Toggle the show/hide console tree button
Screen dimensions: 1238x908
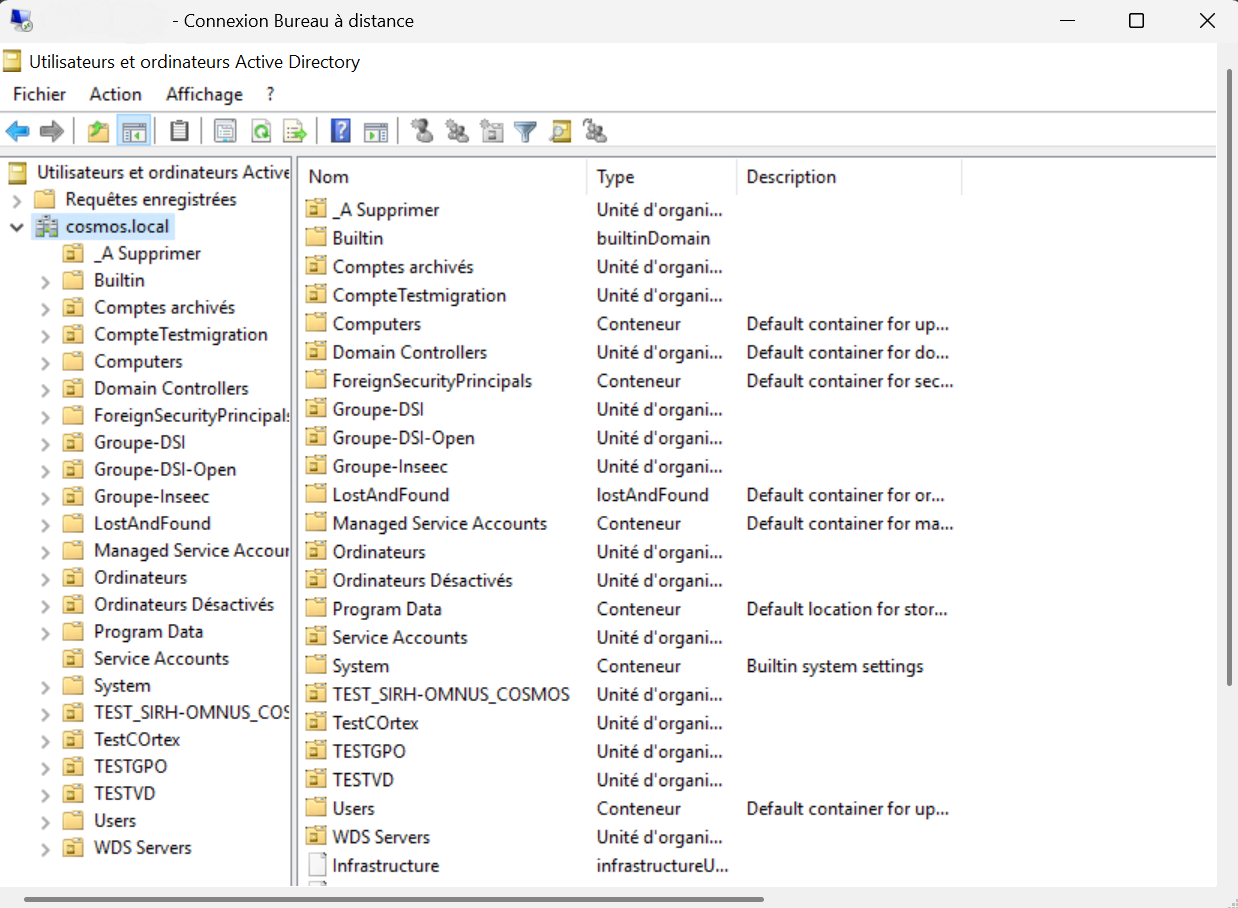click(133, 131)
